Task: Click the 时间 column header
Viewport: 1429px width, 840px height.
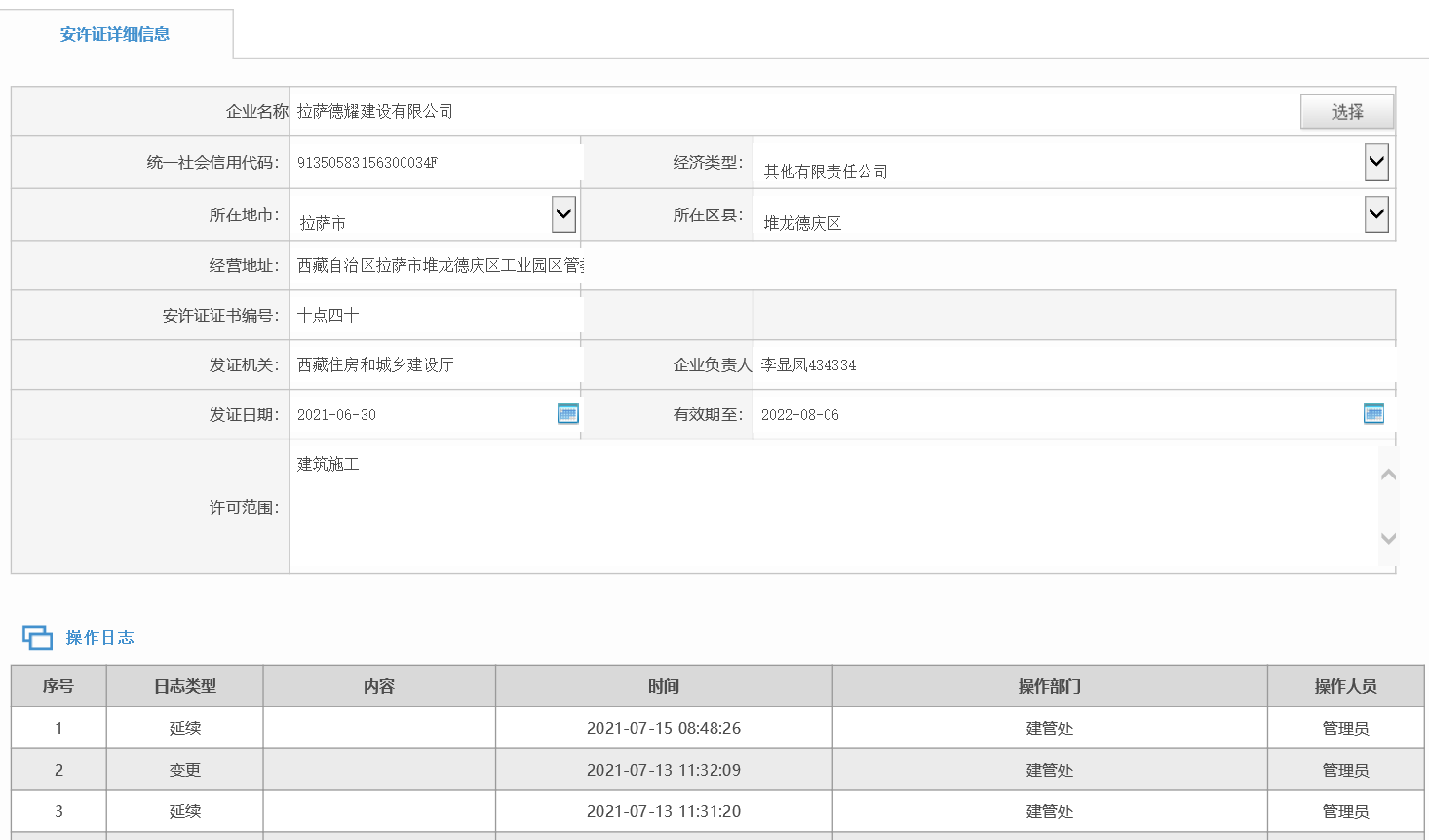Action: click(664, 686)
